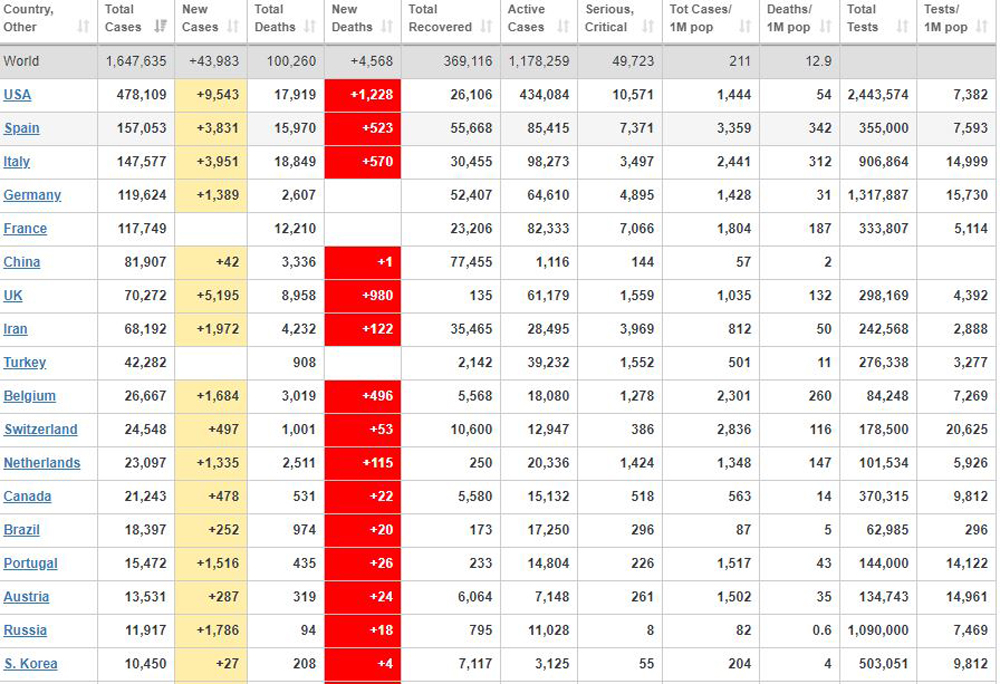Select Netherlands serious critical 1,424
This screenshot has width=1000, height=684.
point(637,463)
